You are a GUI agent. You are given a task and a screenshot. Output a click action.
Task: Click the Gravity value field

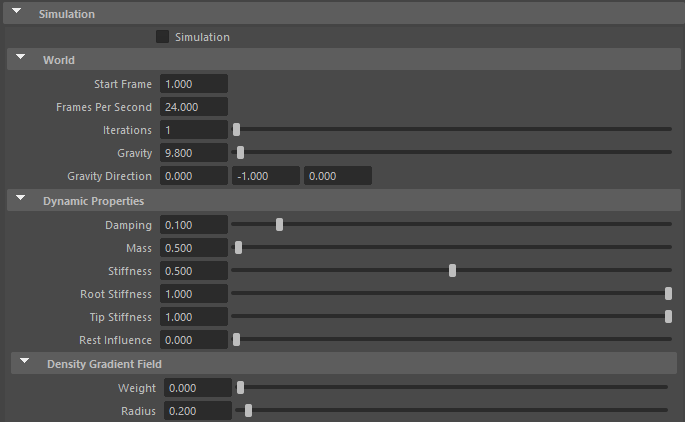pyautogui.click(x=193, y=153)
